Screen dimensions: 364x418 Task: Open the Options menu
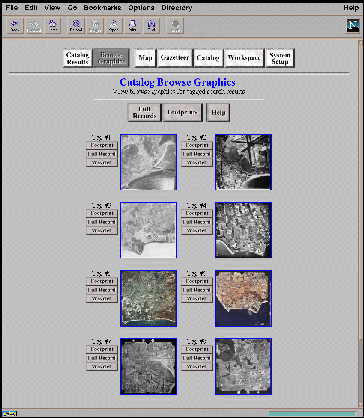(x=141, y=8)
